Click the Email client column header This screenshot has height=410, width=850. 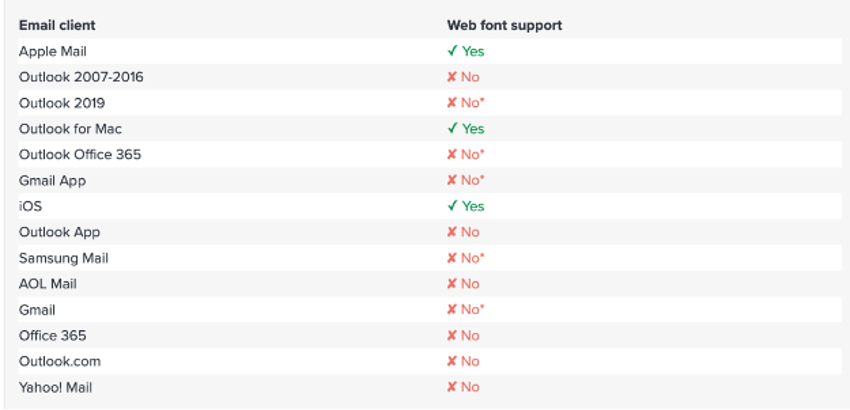tap(57, 25)
